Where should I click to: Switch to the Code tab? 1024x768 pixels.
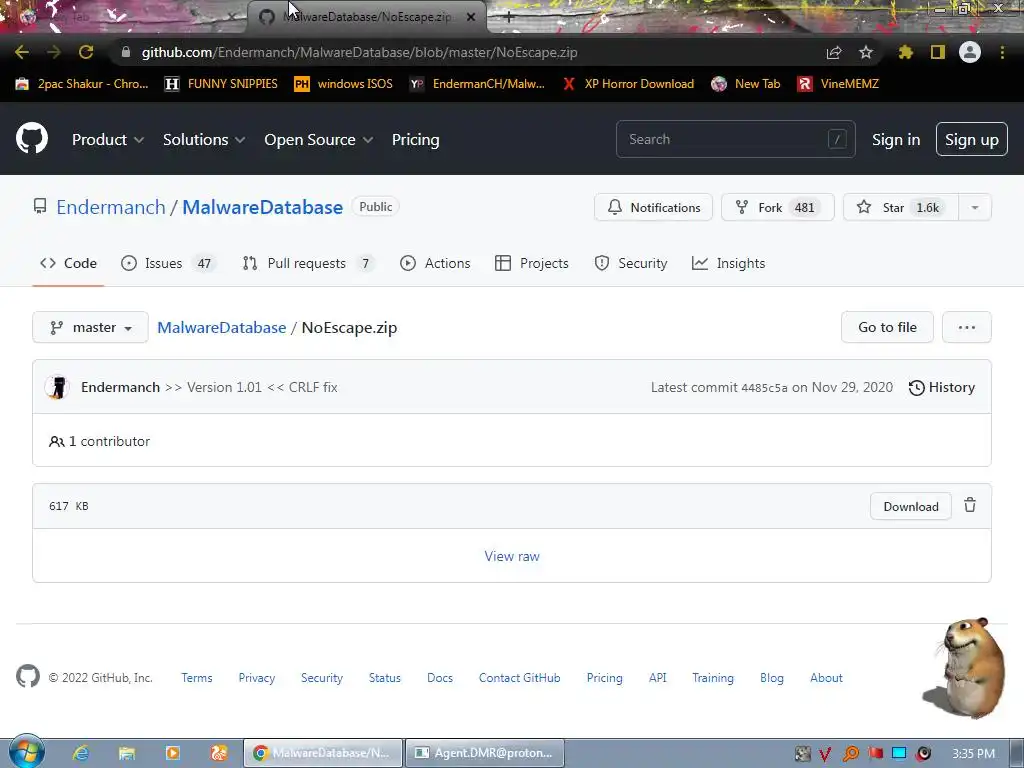pyautogui.click(x=69, y=263)
